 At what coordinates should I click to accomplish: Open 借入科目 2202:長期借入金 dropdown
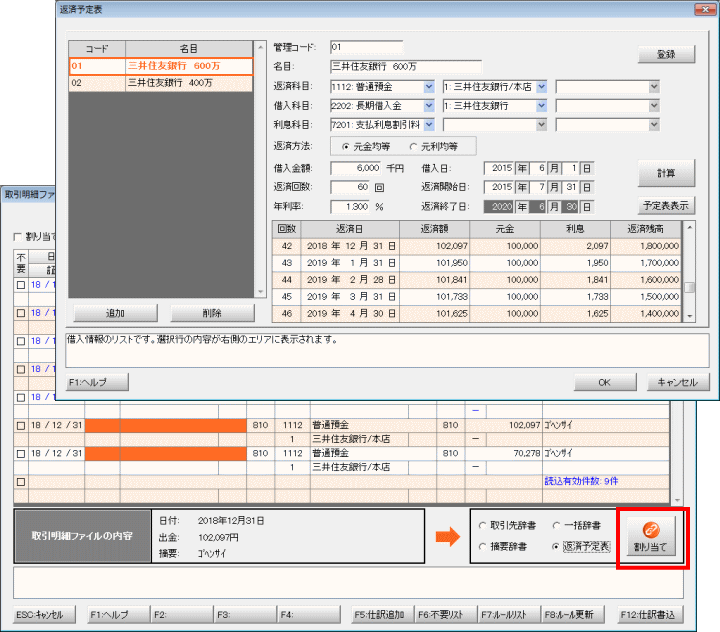point(429,106)
